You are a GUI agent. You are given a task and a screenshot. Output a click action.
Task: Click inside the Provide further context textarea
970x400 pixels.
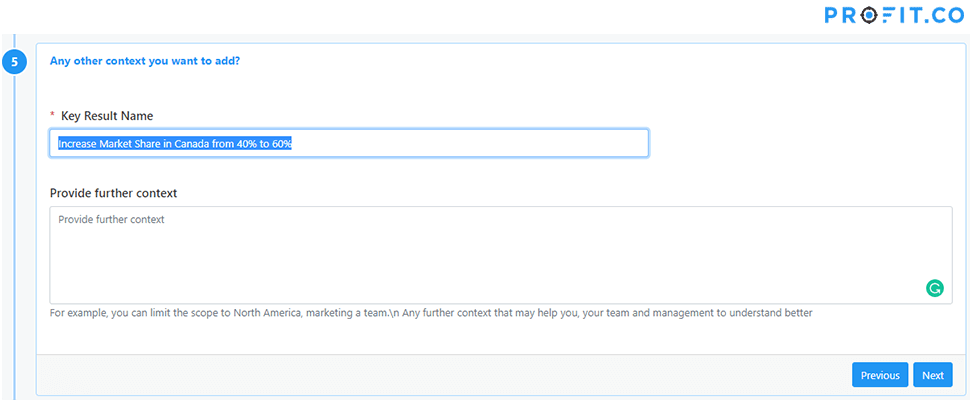(x=500, y=255)
